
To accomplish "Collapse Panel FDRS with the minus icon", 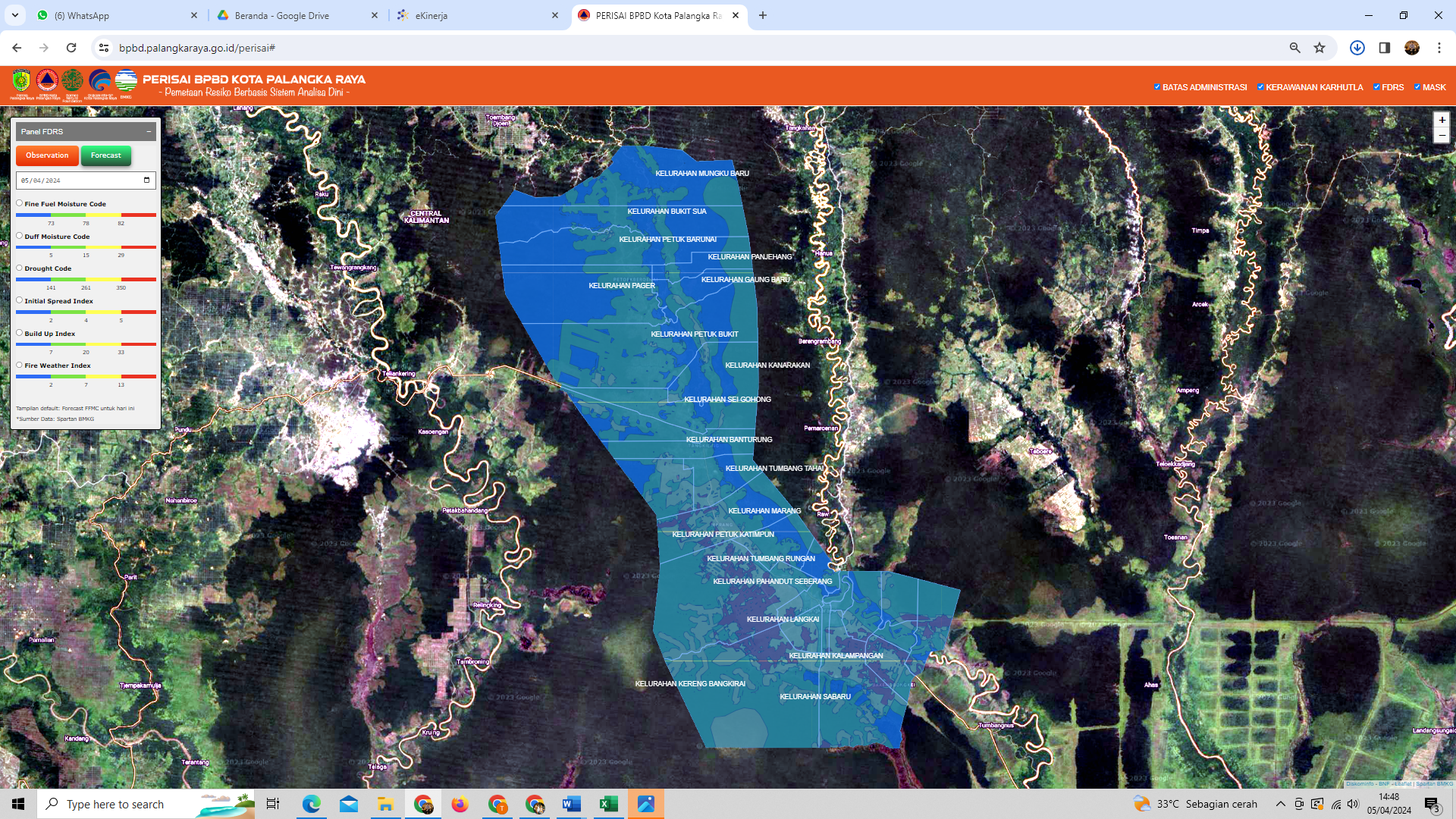I will 149,131.
